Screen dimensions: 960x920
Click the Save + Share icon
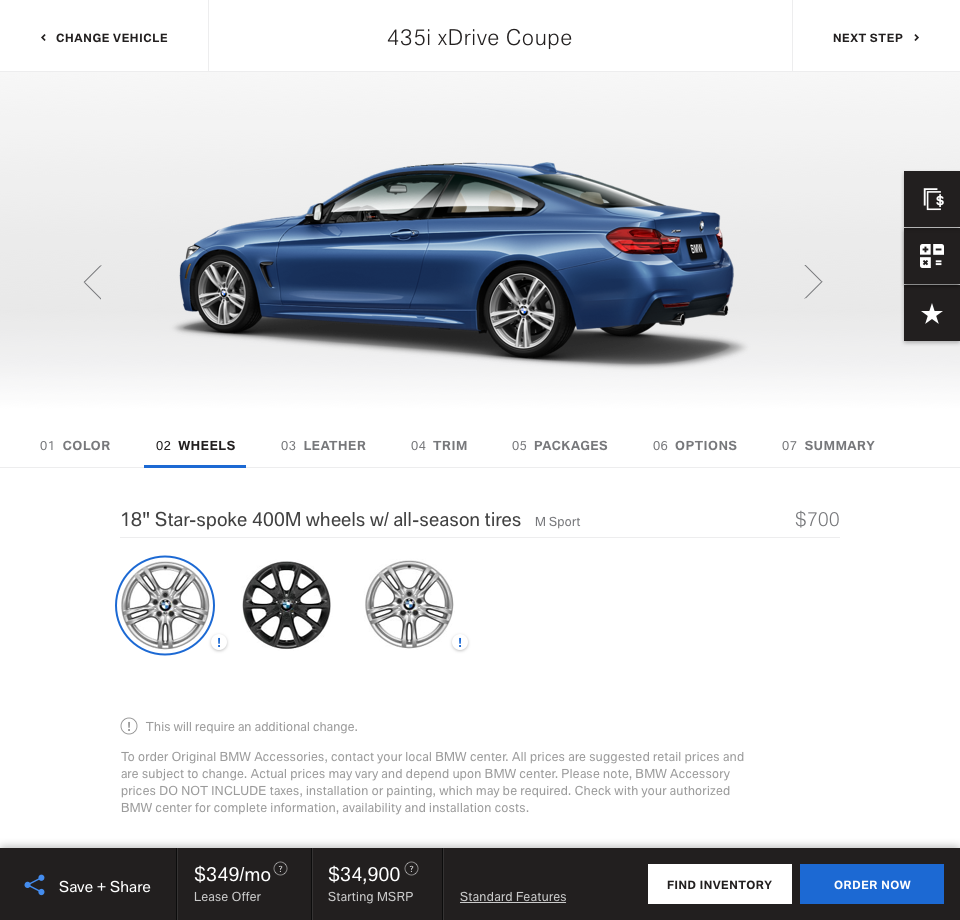click(x=34, y=885)
